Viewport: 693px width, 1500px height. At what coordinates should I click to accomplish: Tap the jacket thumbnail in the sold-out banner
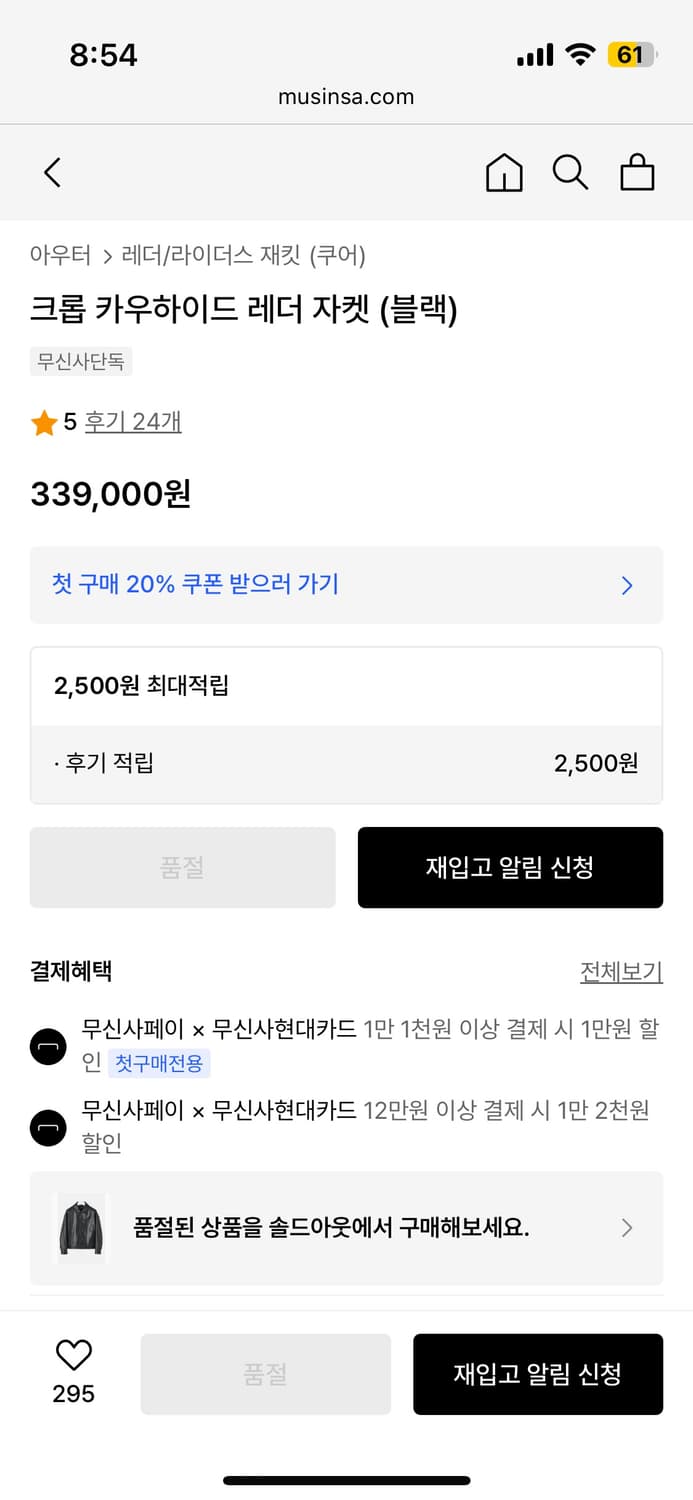pyautogui.click(x=80, y=1228)
